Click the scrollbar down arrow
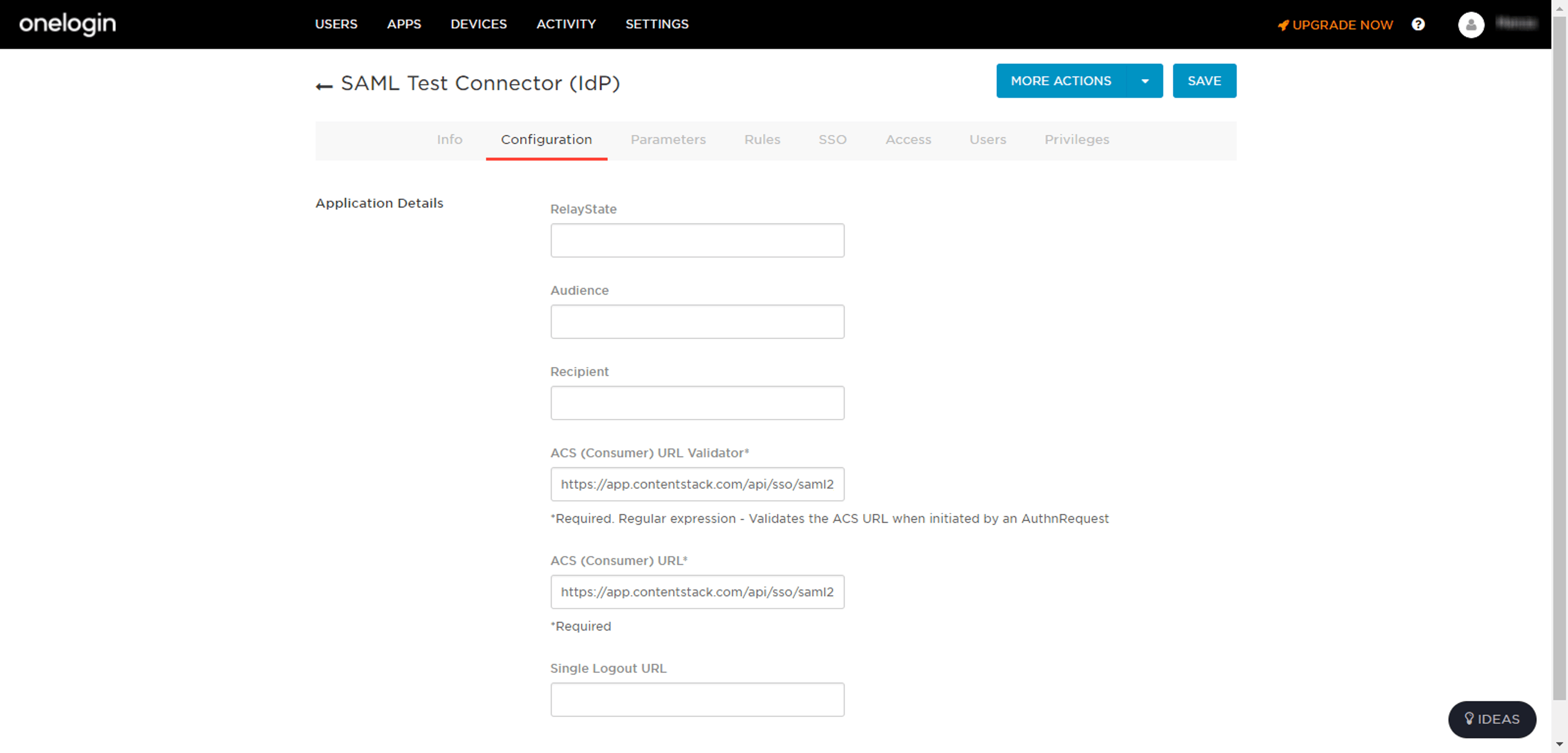1568x753 pixels. (x=1559, y=744)
